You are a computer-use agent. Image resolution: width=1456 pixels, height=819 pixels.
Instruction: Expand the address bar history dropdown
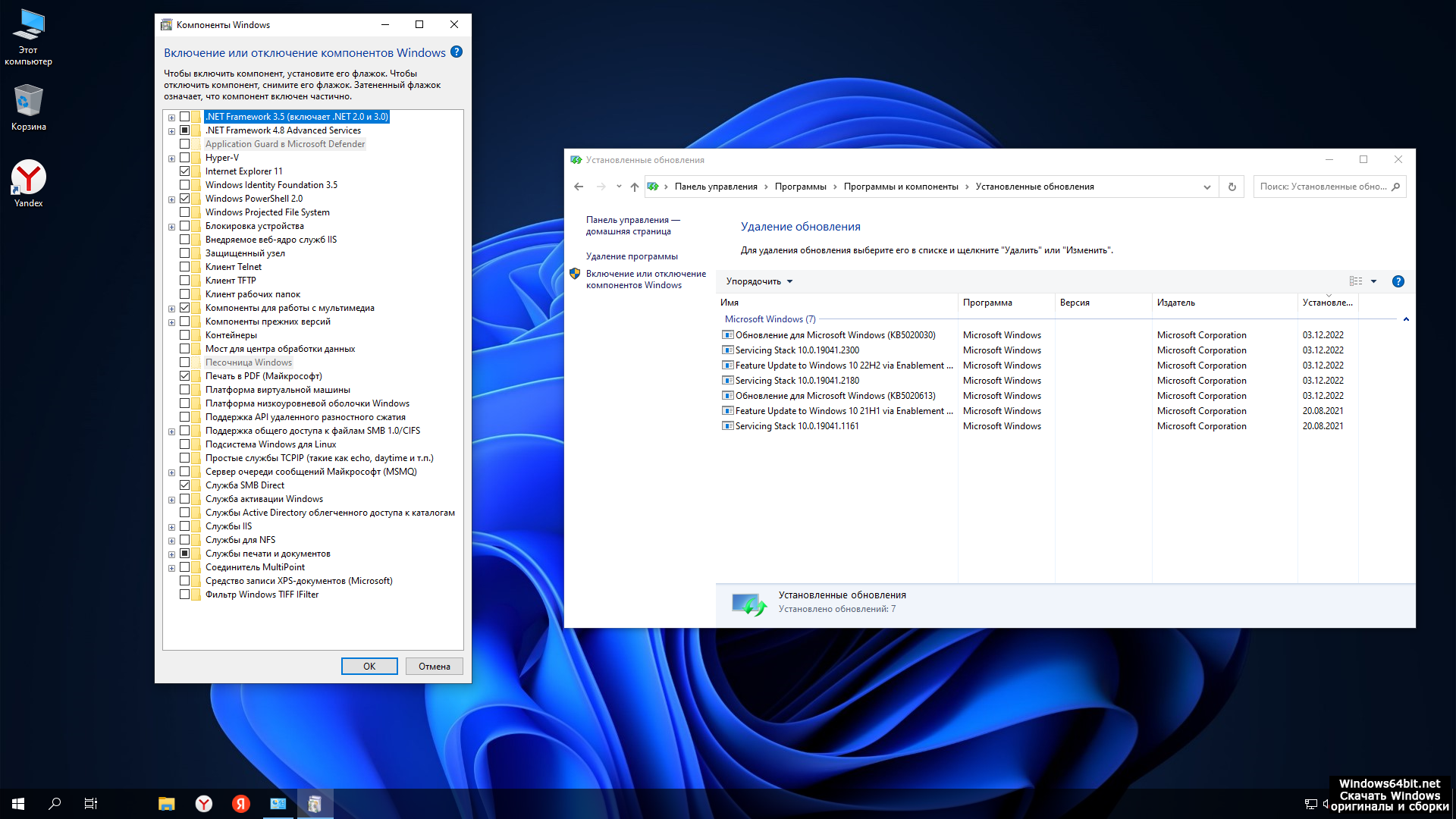tap(1207, 187)
